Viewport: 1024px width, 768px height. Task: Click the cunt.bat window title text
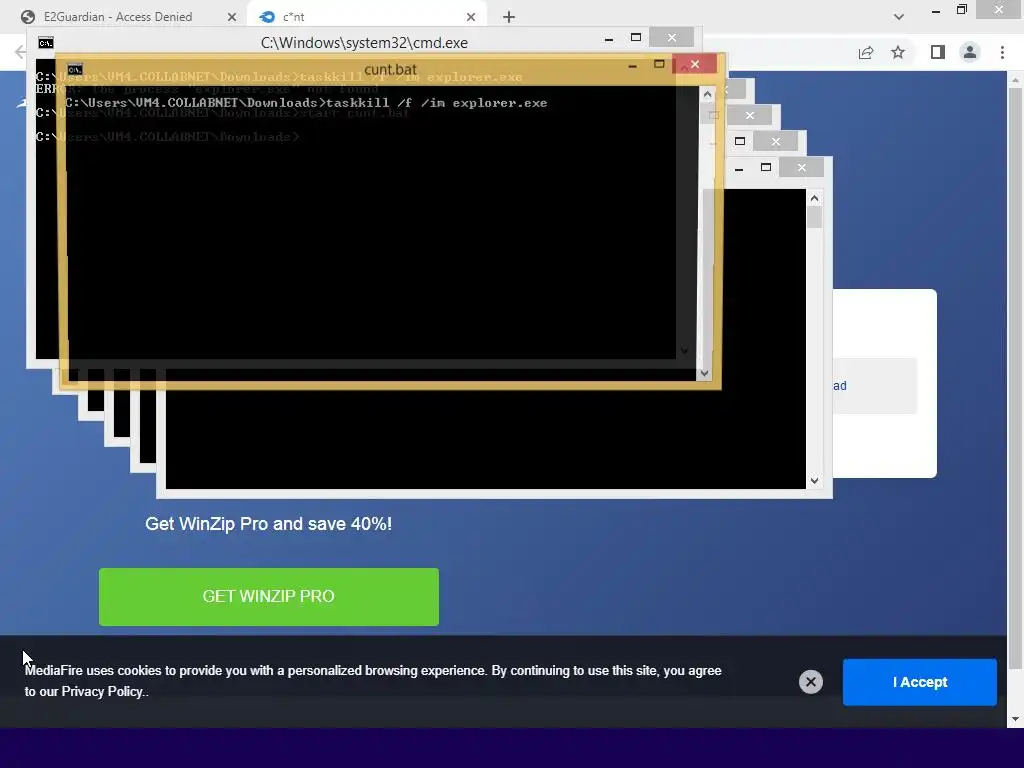(390, 69)
